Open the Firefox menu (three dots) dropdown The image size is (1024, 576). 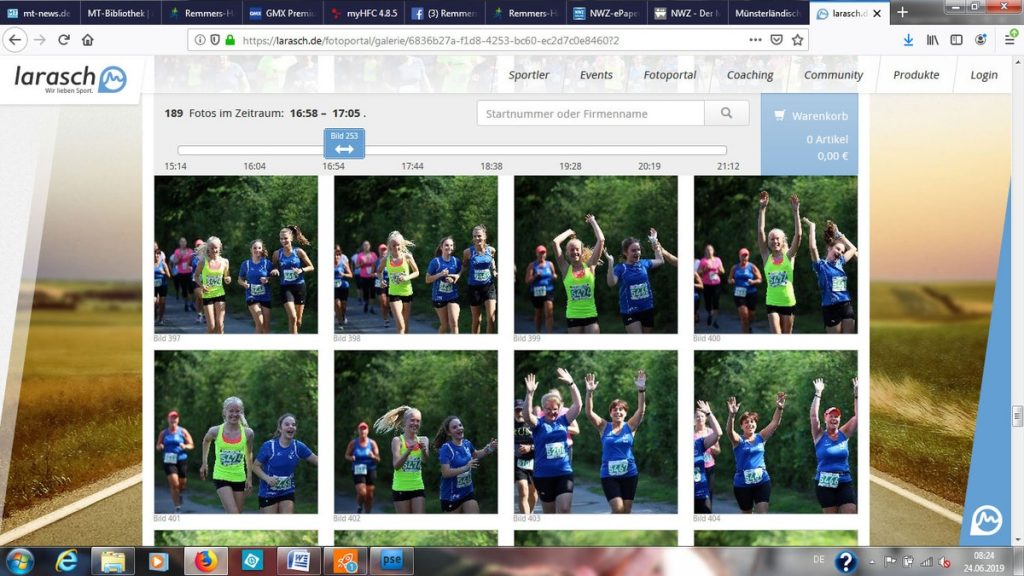pos(756,42)
